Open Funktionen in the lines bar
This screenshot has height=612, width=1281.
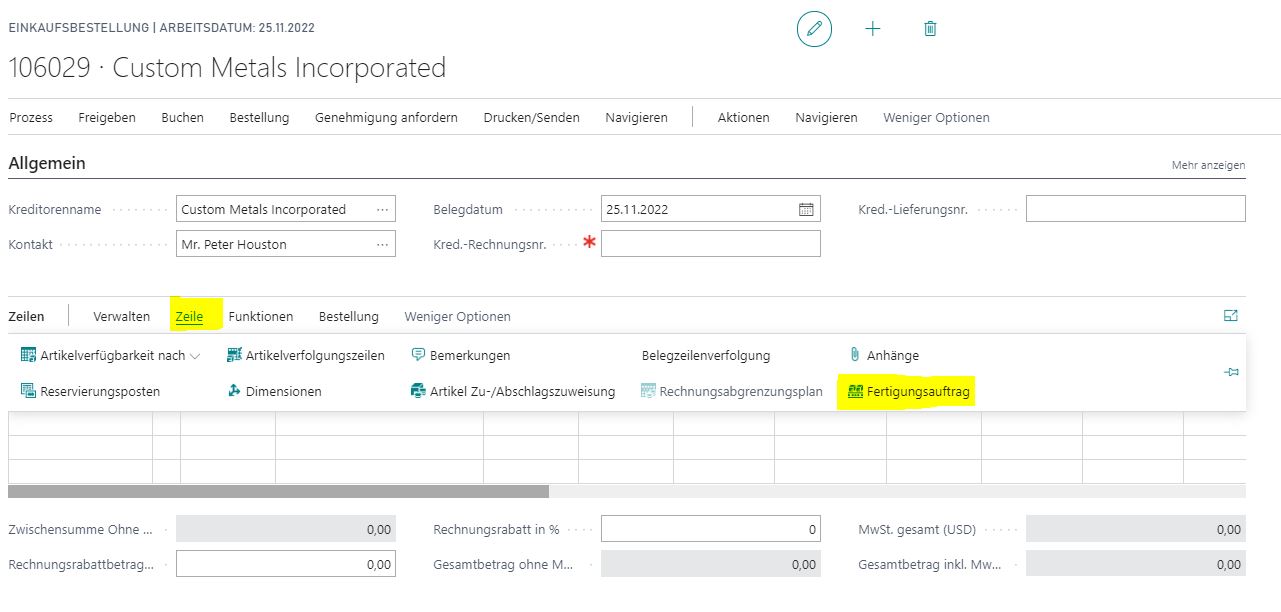261,316
